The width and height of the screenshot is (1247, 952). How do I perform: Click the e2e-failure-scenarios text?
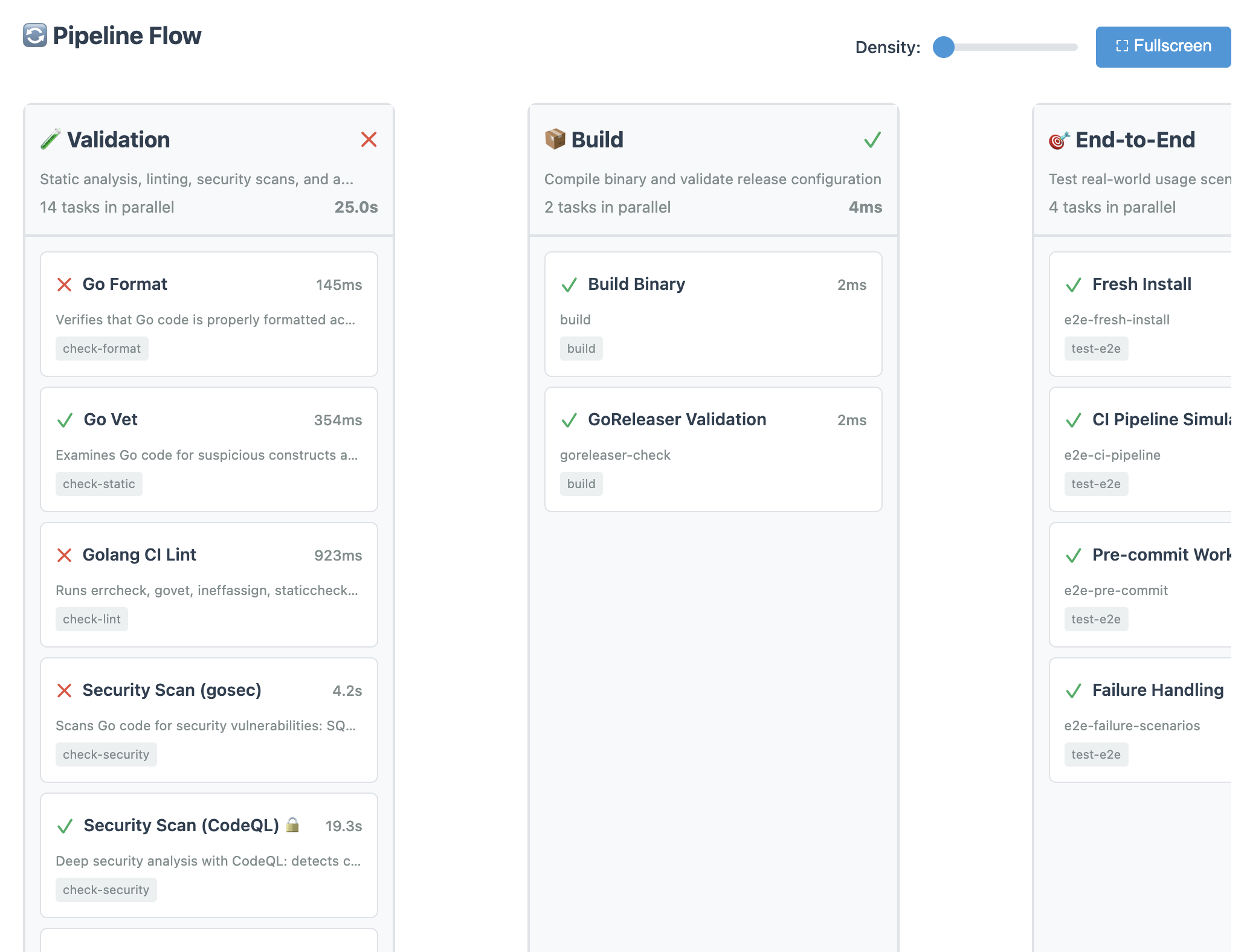point(1132,725)
